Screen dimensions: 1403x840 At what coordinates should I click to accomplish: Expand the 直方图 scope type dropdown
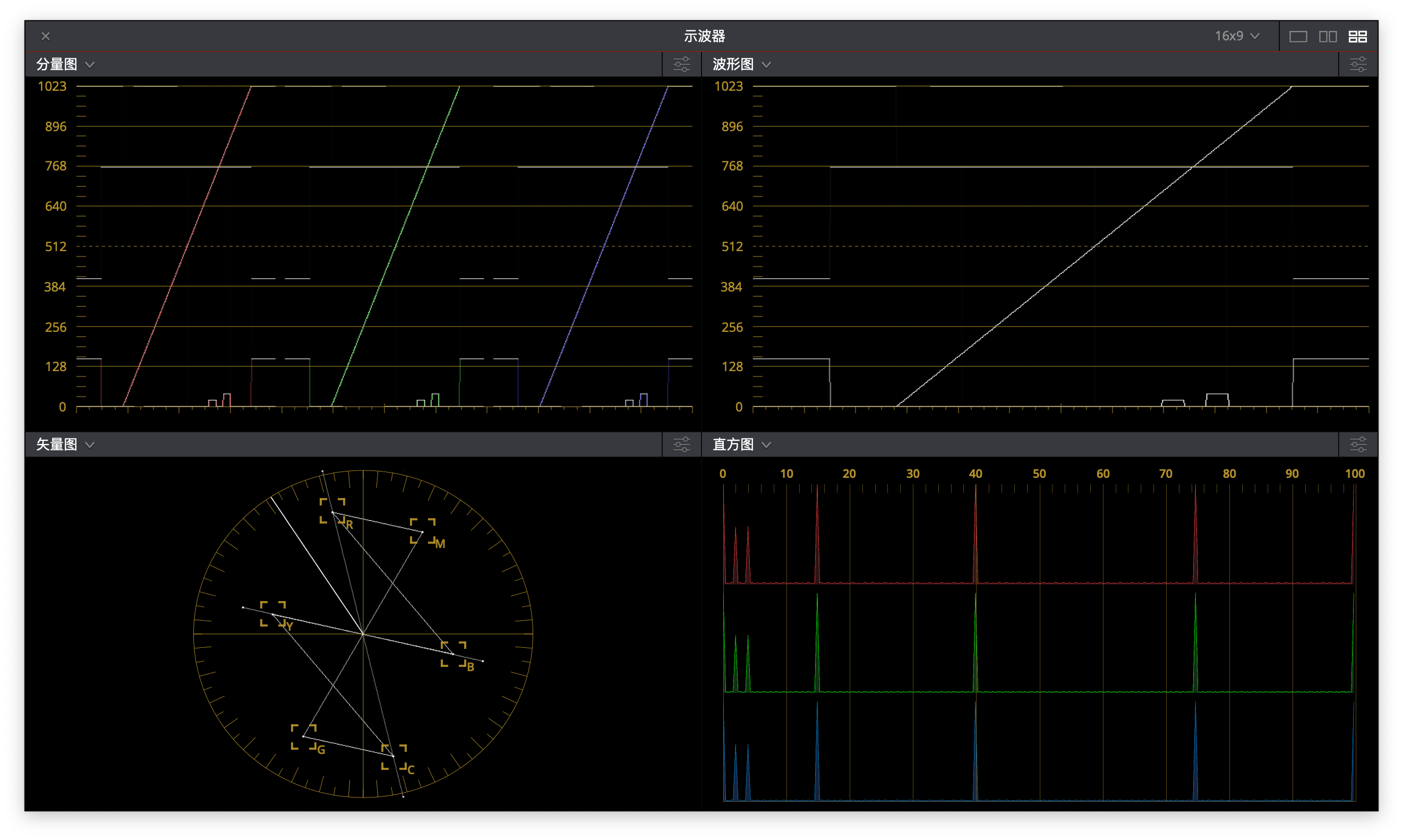(766, 445)
